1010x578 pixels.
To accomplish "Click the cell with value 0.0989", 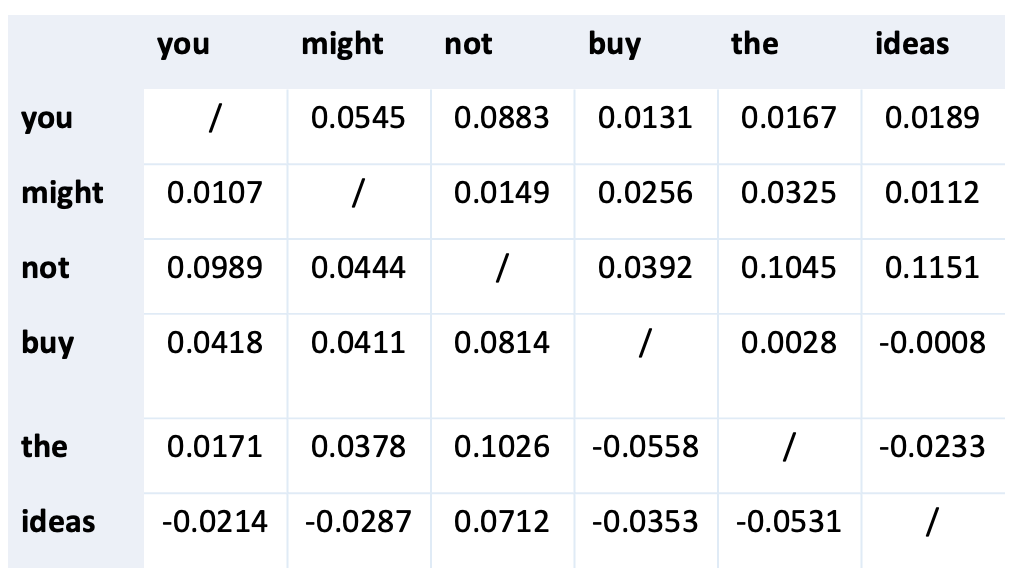I will tap(214, 267).
